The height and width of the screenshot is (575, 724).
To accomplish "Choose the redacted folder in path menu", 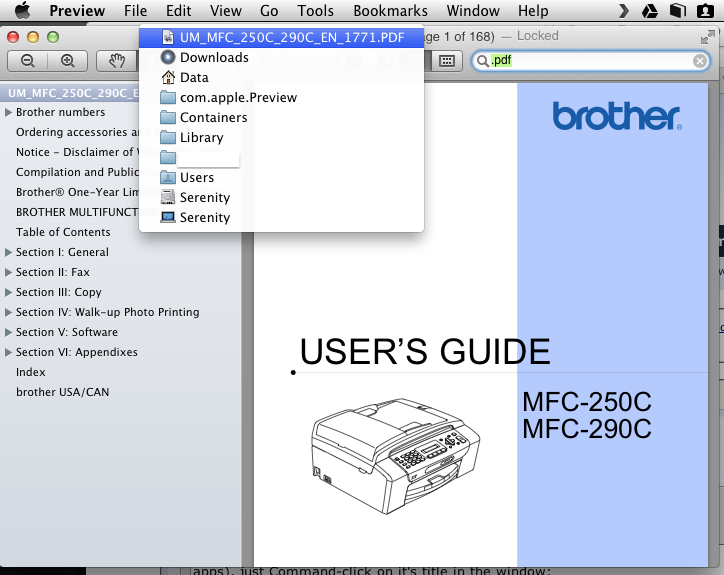I will point(281,157).
